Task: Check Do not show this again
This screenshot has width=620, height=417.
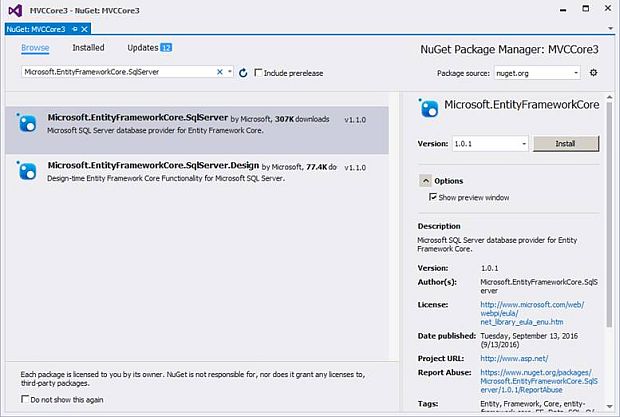Action: [25, 399]
